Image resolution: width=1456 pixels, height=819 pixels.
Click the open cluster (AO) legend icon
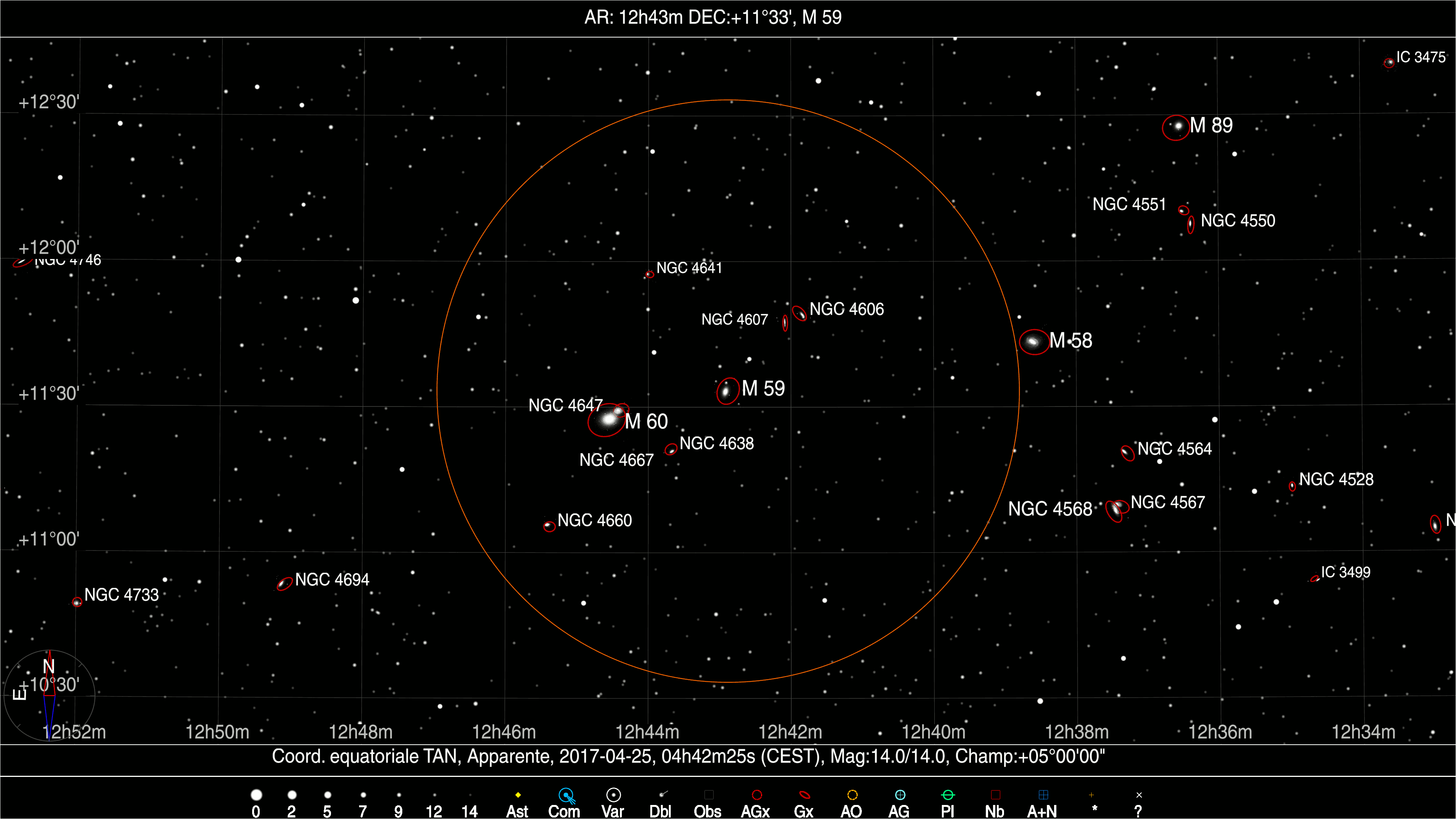coord(852,795)
